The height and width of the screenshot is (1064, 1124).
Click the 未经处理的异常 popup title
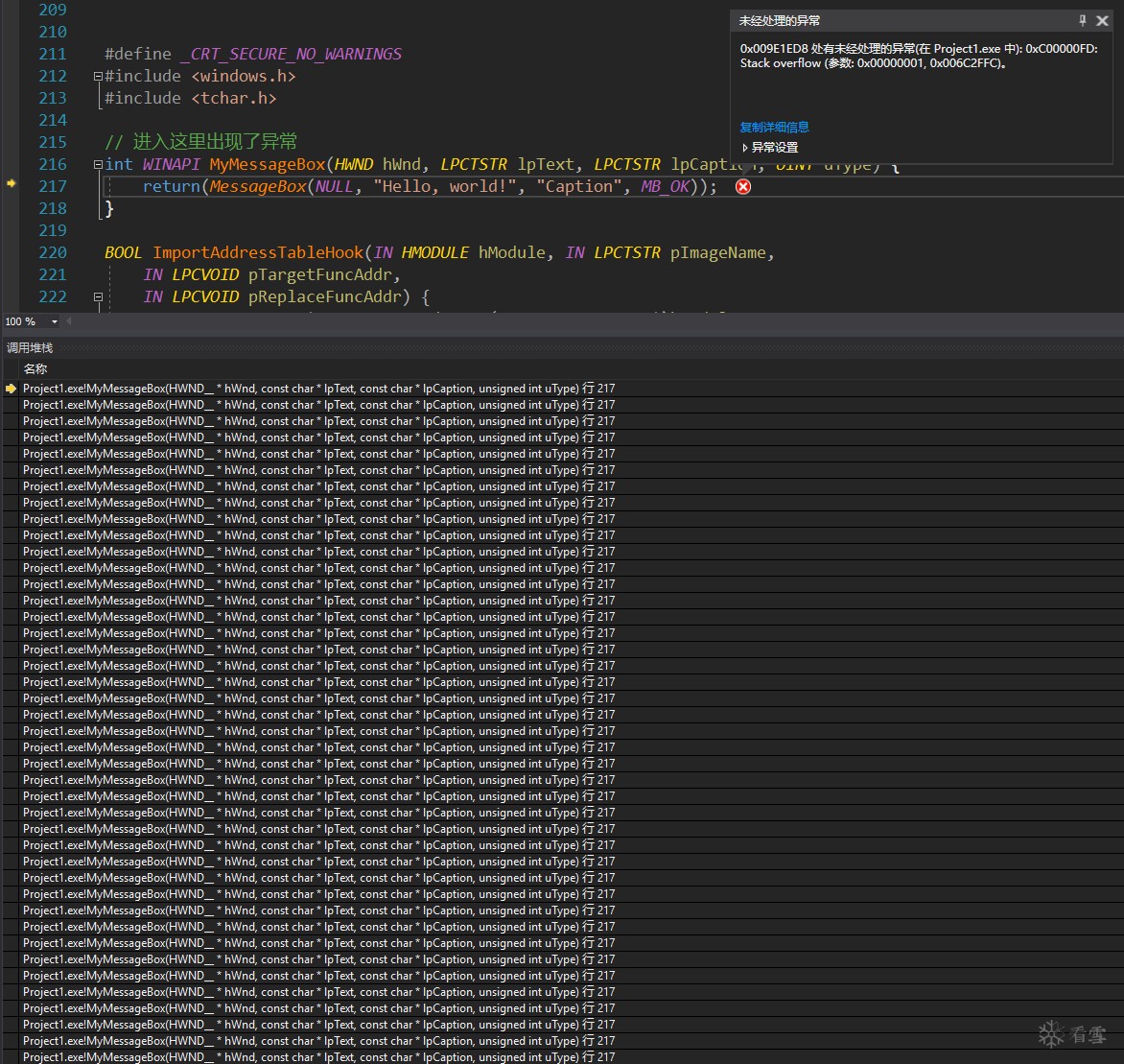(x=779, y=20)
